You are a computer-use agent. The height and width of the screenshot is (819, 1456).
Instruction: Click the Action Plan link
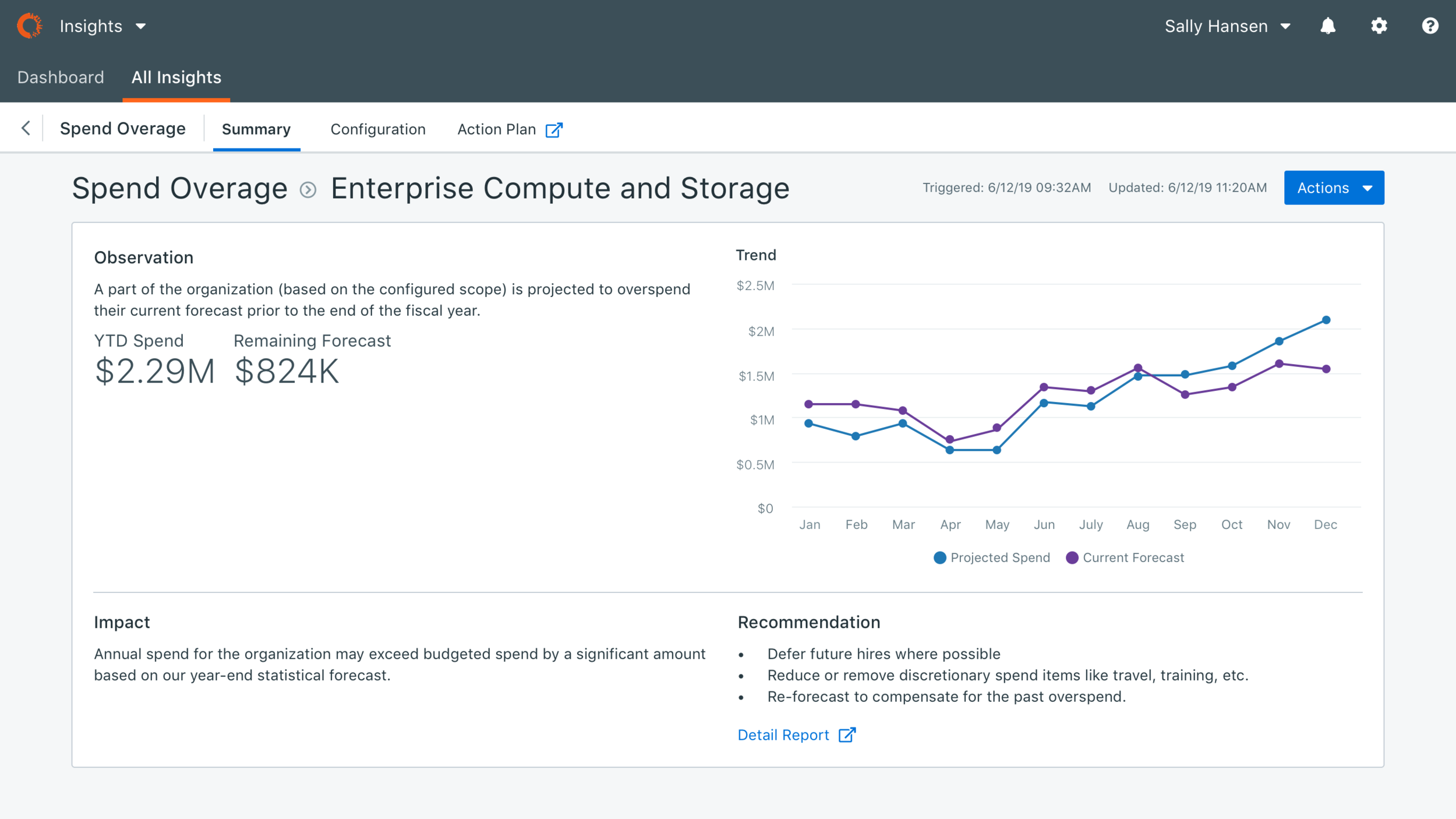pos(496,129)
